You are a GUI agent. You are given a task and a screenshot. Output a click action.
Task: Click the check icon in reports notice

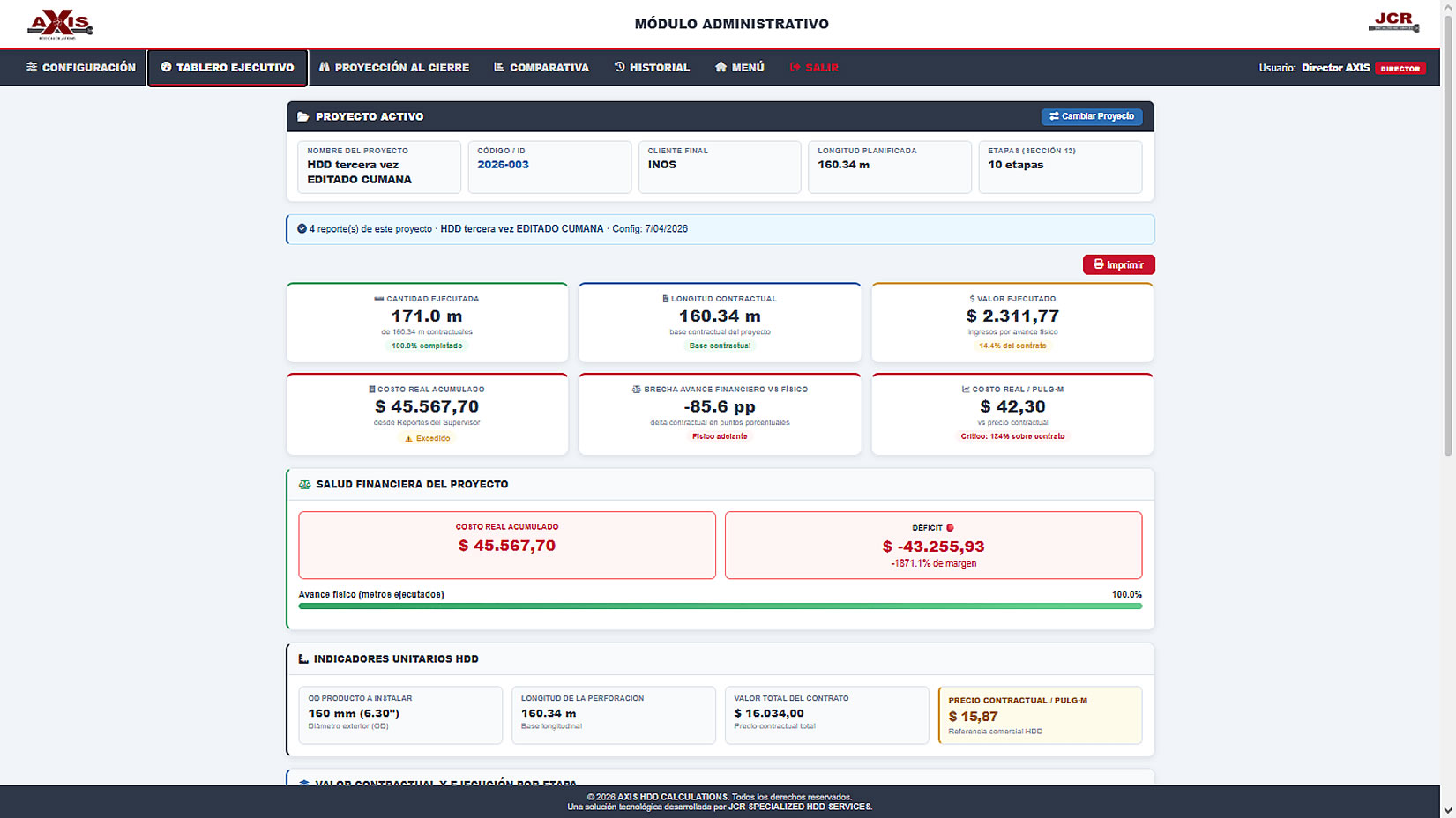pos(302,228)
